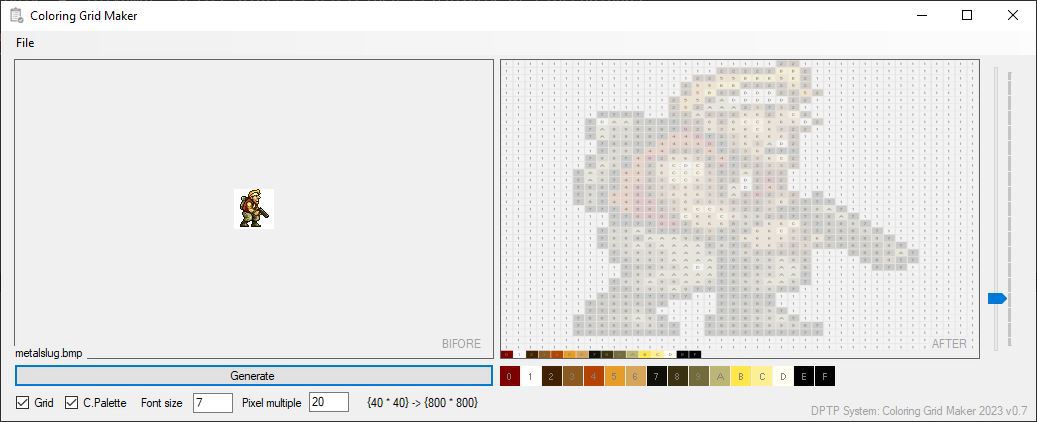This screenshot has height=422, width=1037.
Task: Click the metal slug sprite in the BIFORE panel
Action: (254, 208)
